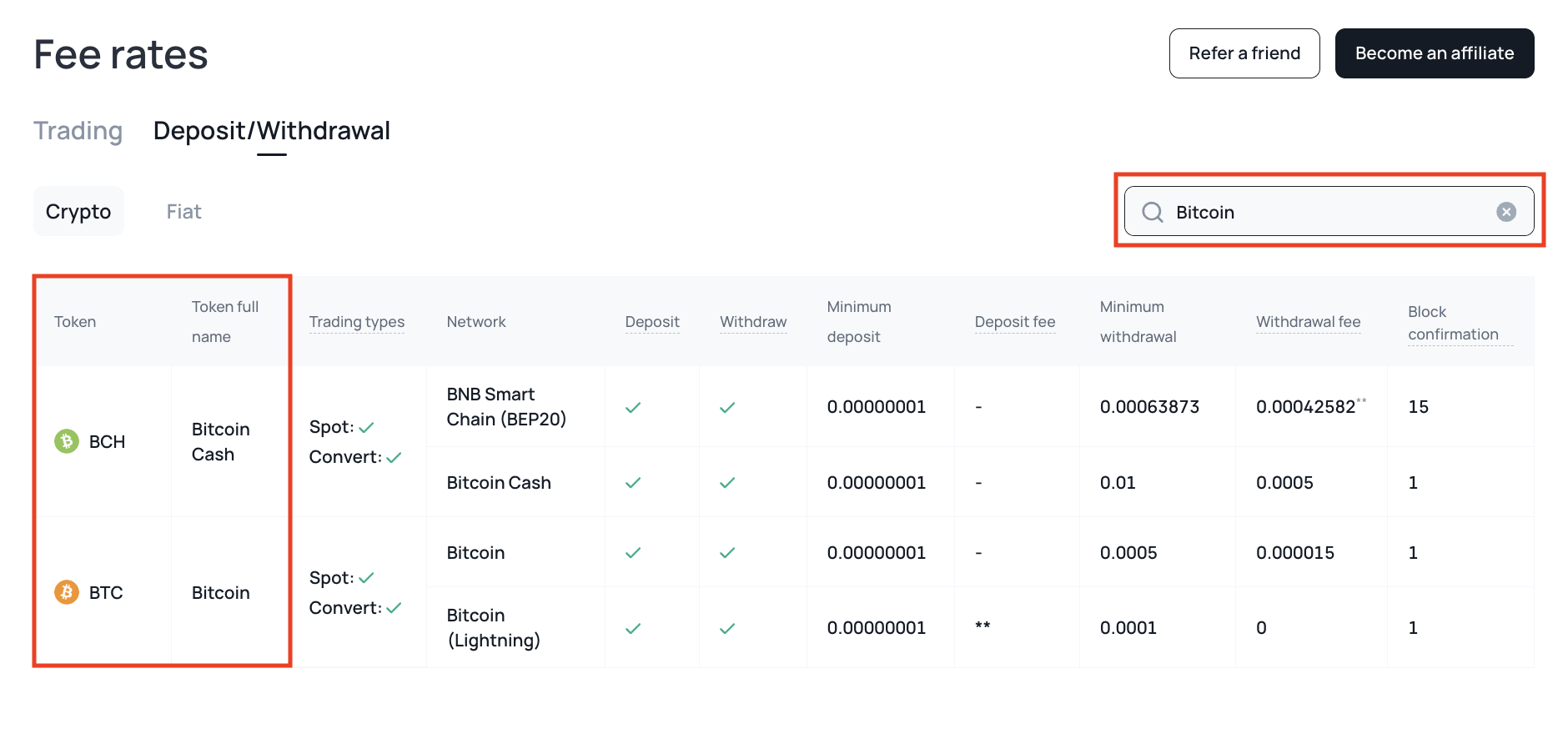Click the orange BTC Bitcoin coin icon
The image size is (1568, 734).
67,592
